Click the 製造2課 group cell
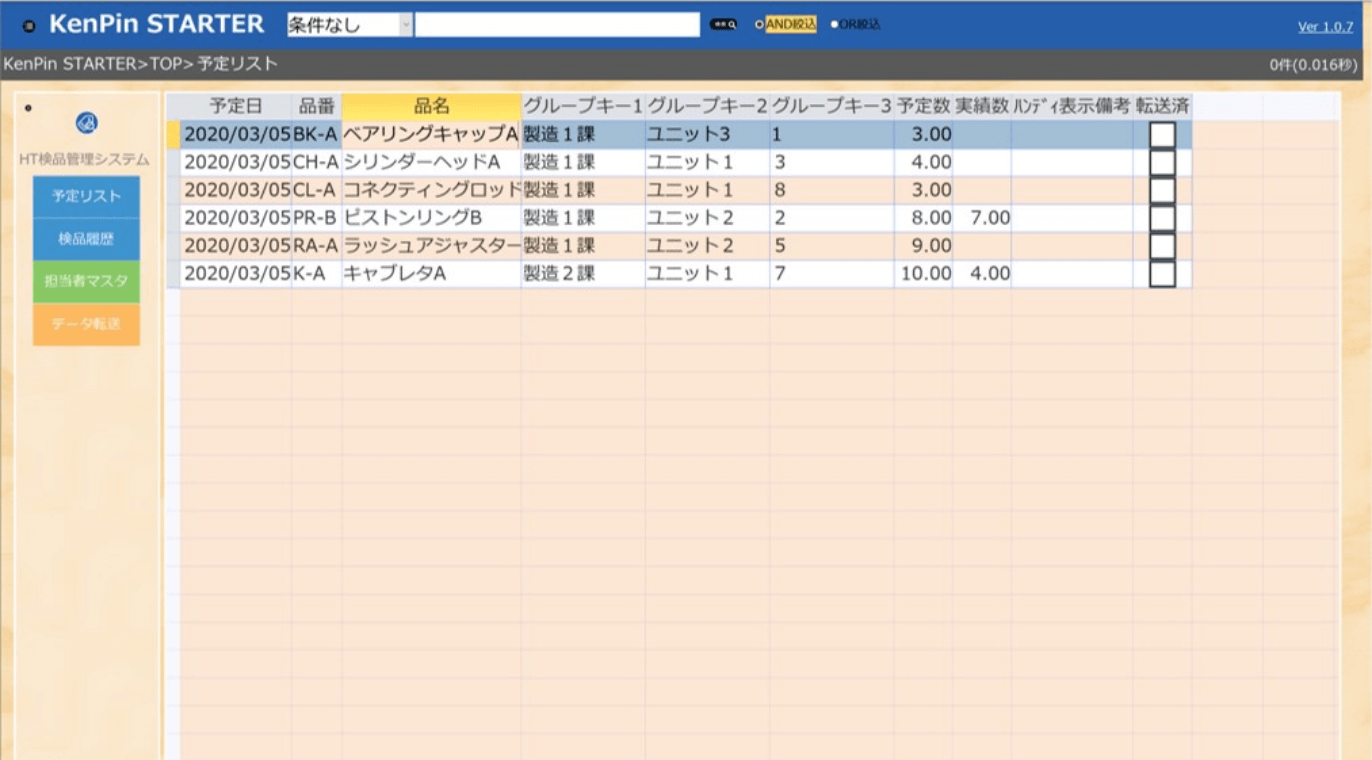The height and width of the screenshot is (760, 1372). (x=583, y=274)
